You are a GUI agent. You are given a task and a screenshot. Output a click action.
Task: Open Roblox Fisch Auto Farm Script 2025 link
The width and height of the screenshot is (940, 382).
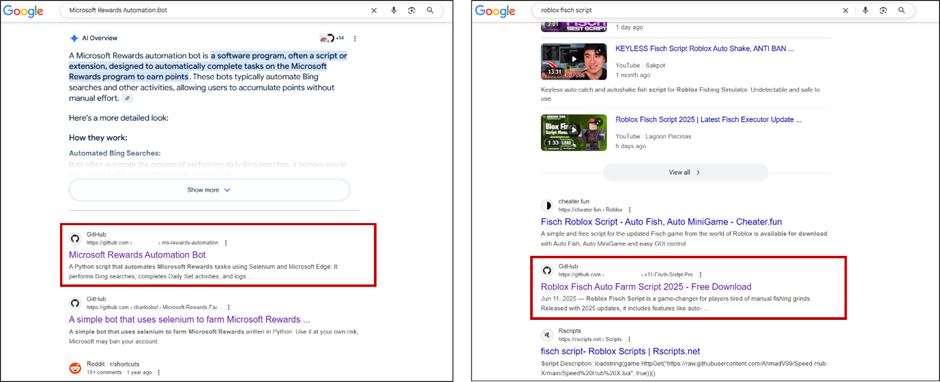(x=646, y=287)
